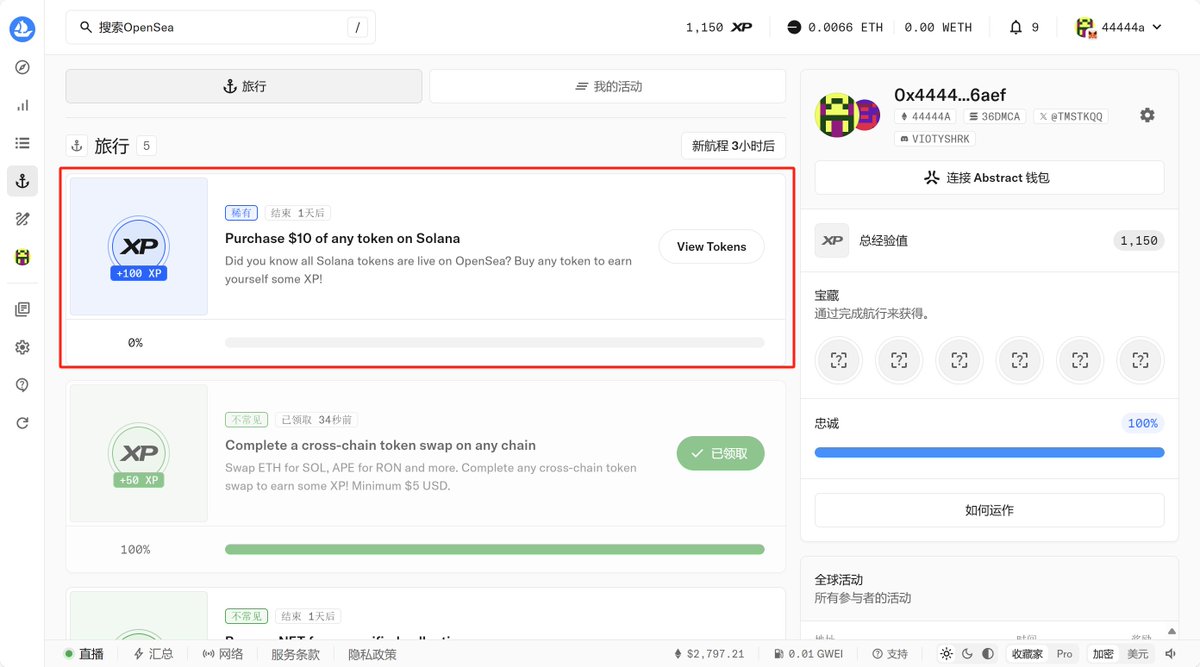
Task: Open the OpenSea home logo
Action: click(22, 28)
